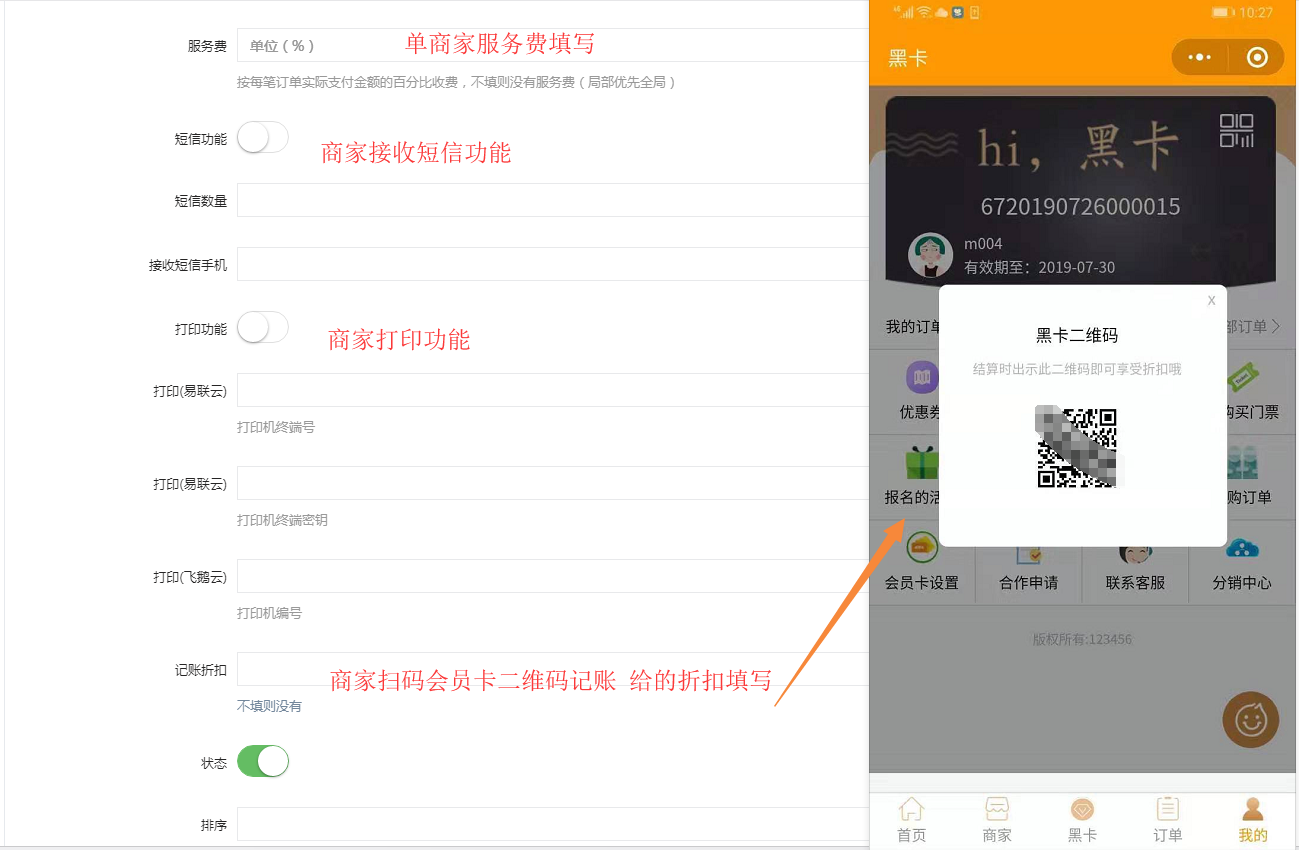This screenshot has height=850, width=1299.
Task: Click the 接收短信手机 input field
Action: (553, 264)
